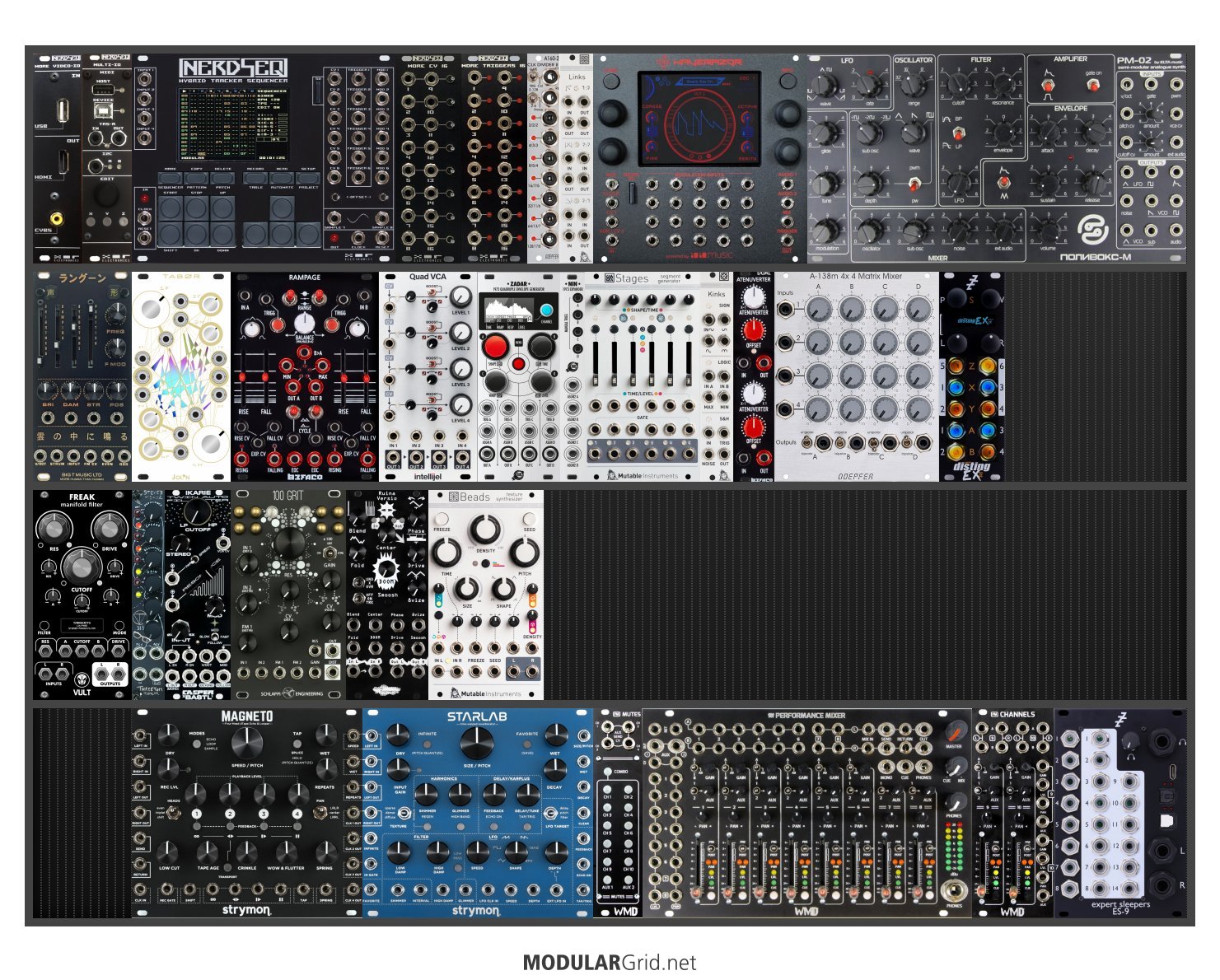Screen dimensions: 1220x980
Task: Click the Waverazor oscilloscope display
Action: click(x=692, y=118)
